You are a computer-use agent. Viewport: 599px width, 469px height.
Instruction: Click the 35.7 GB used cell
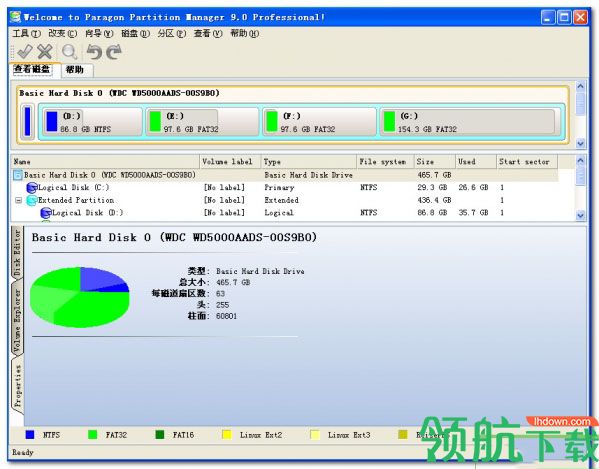tap(473, 213)
